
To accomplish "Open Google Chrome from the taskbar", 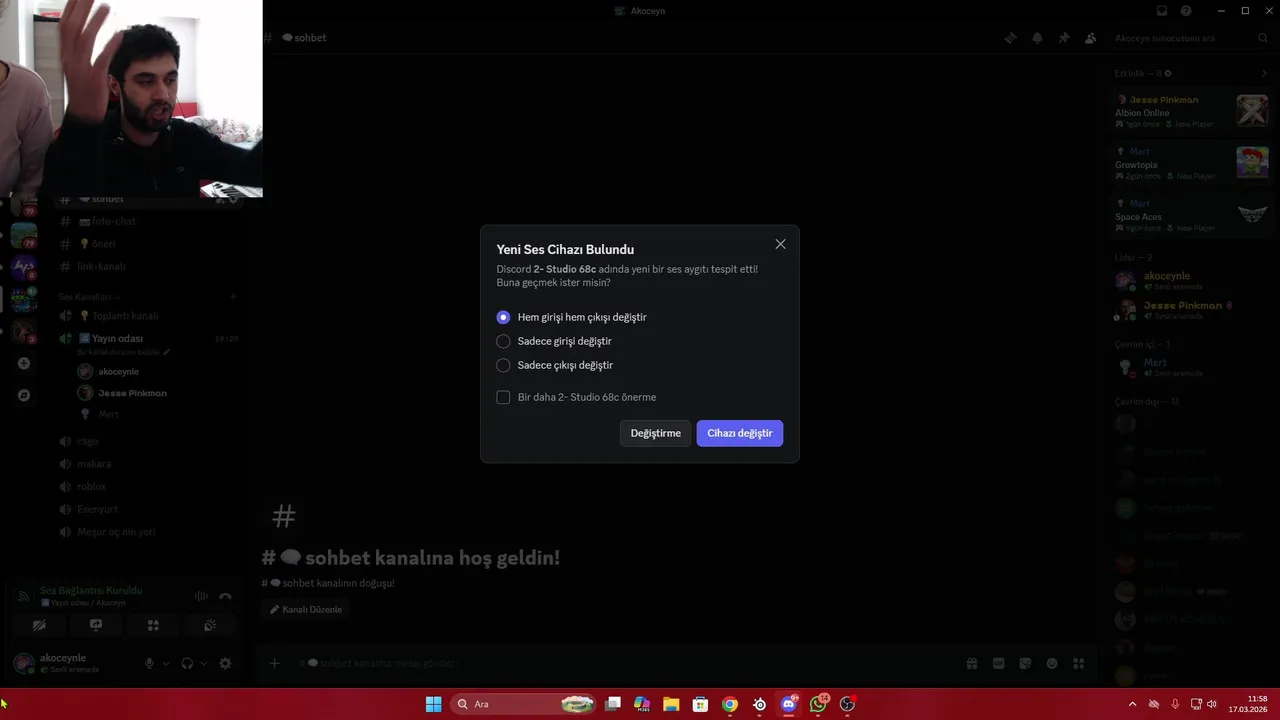I will click(x=730, y=704).
